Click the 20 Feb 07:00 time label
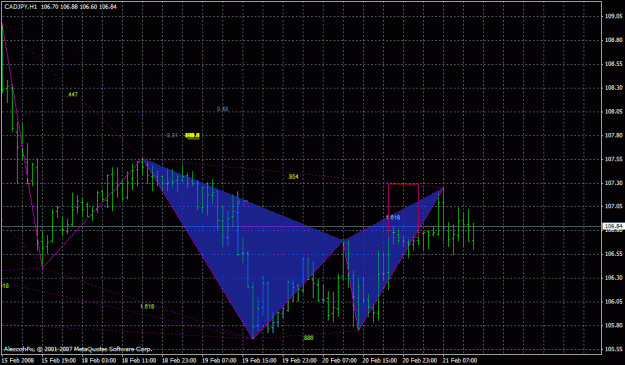Image resolution: width=625 pixels, height=365 pixels. (x=340, y=361)
